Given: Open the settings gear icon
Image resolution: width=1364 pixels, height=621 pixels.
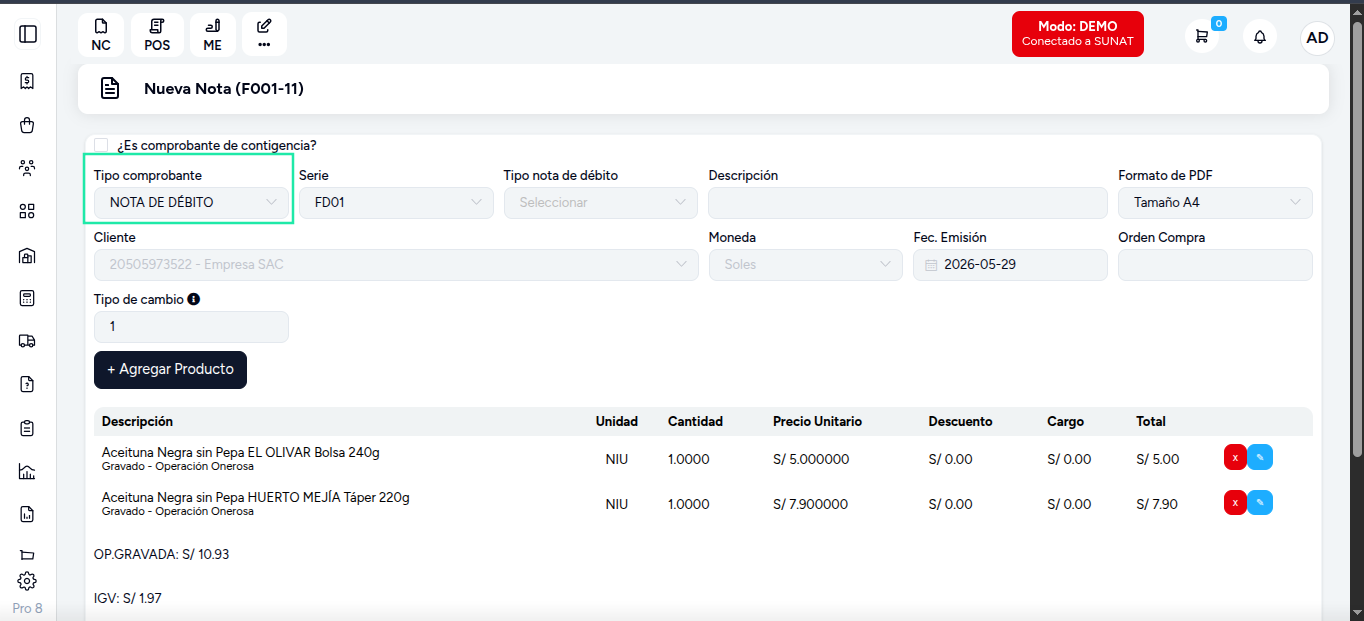Looking at the screenshot, I should pos(28,581).
